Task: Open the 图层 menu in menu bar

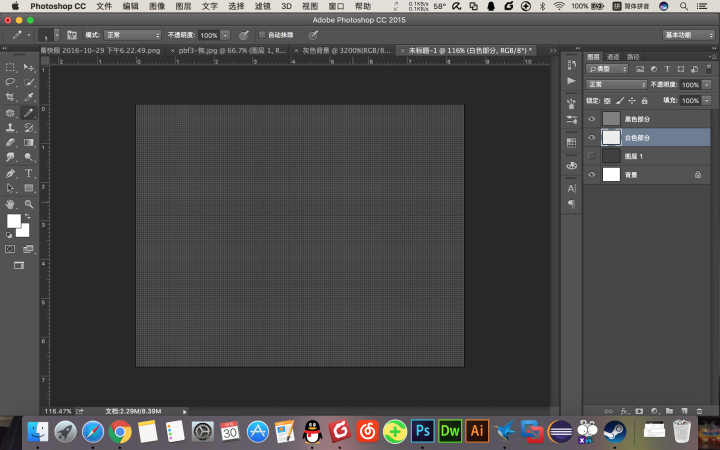Action: (183, 6)
